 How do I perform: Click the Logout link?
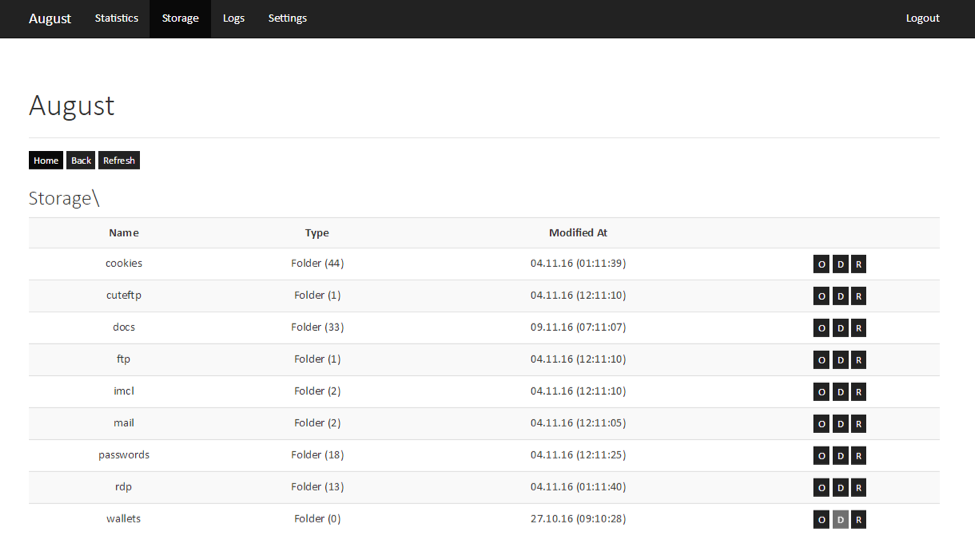(922, 19)
